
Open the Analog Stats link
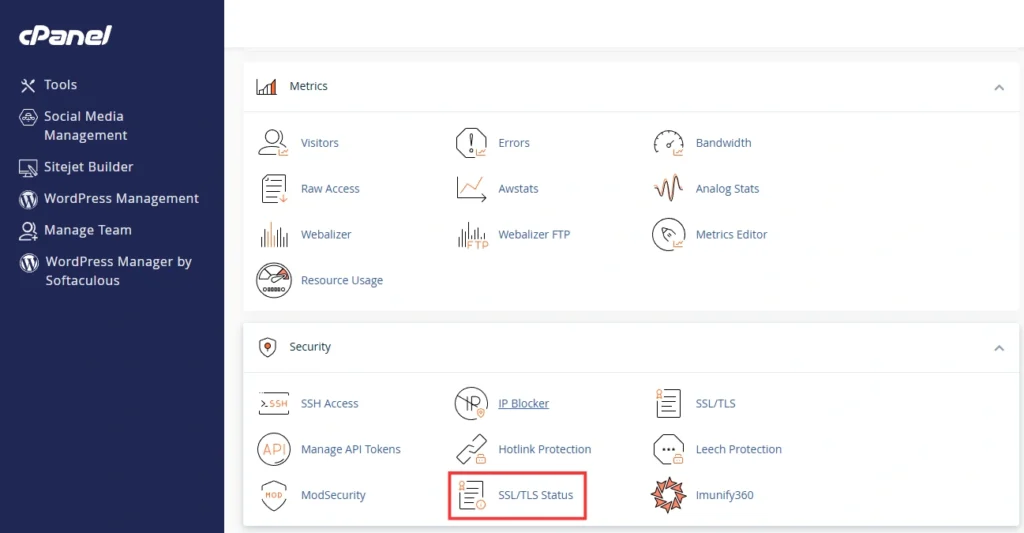point(728,189)
